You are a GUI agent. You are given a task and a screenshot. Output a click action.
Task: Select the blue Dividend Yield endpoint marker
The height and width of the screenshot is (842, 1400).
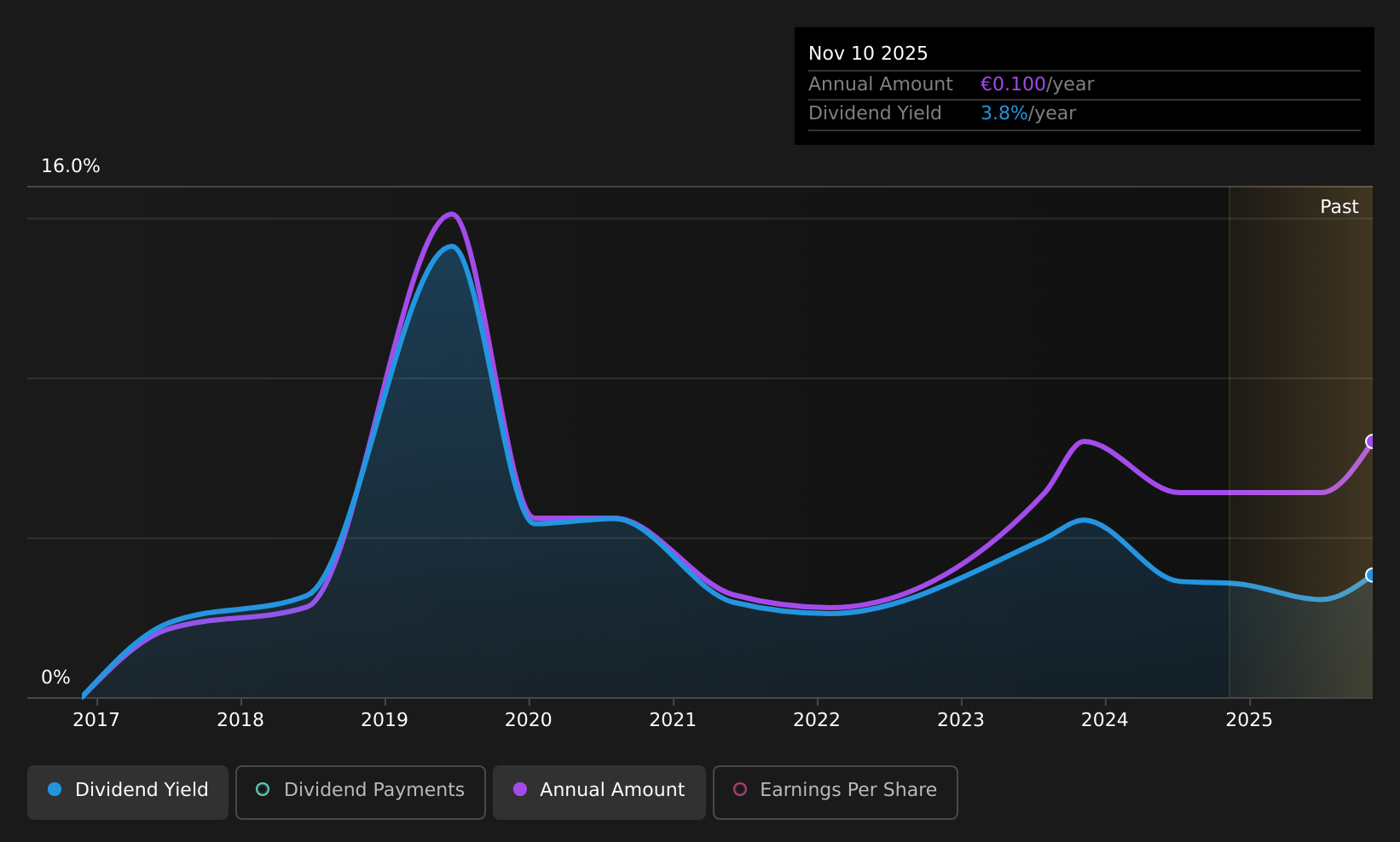tap(1371, 575)
